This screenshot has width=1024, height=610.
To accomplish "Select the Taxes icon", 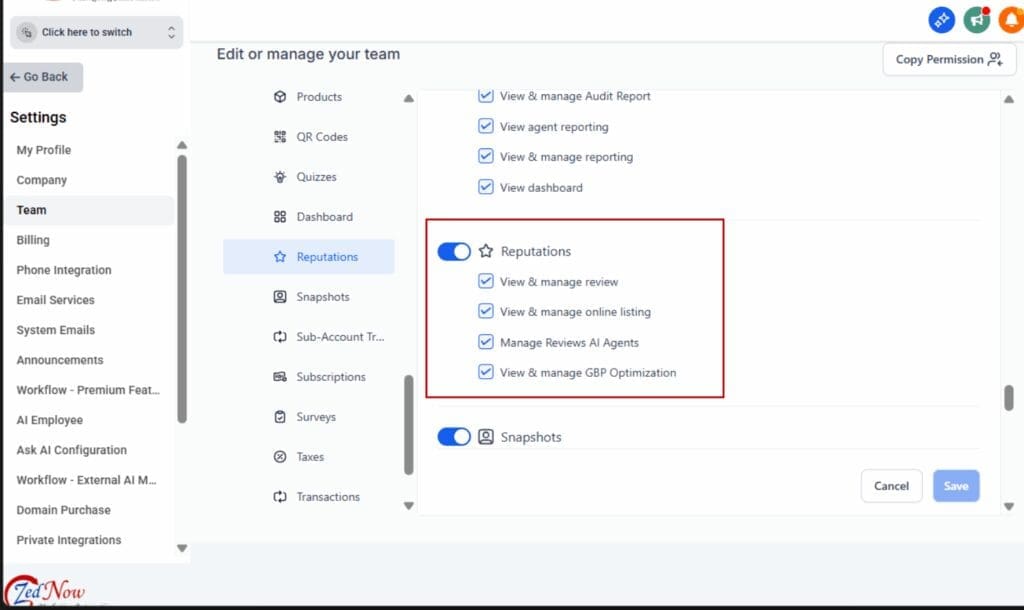I will point(281,457).
